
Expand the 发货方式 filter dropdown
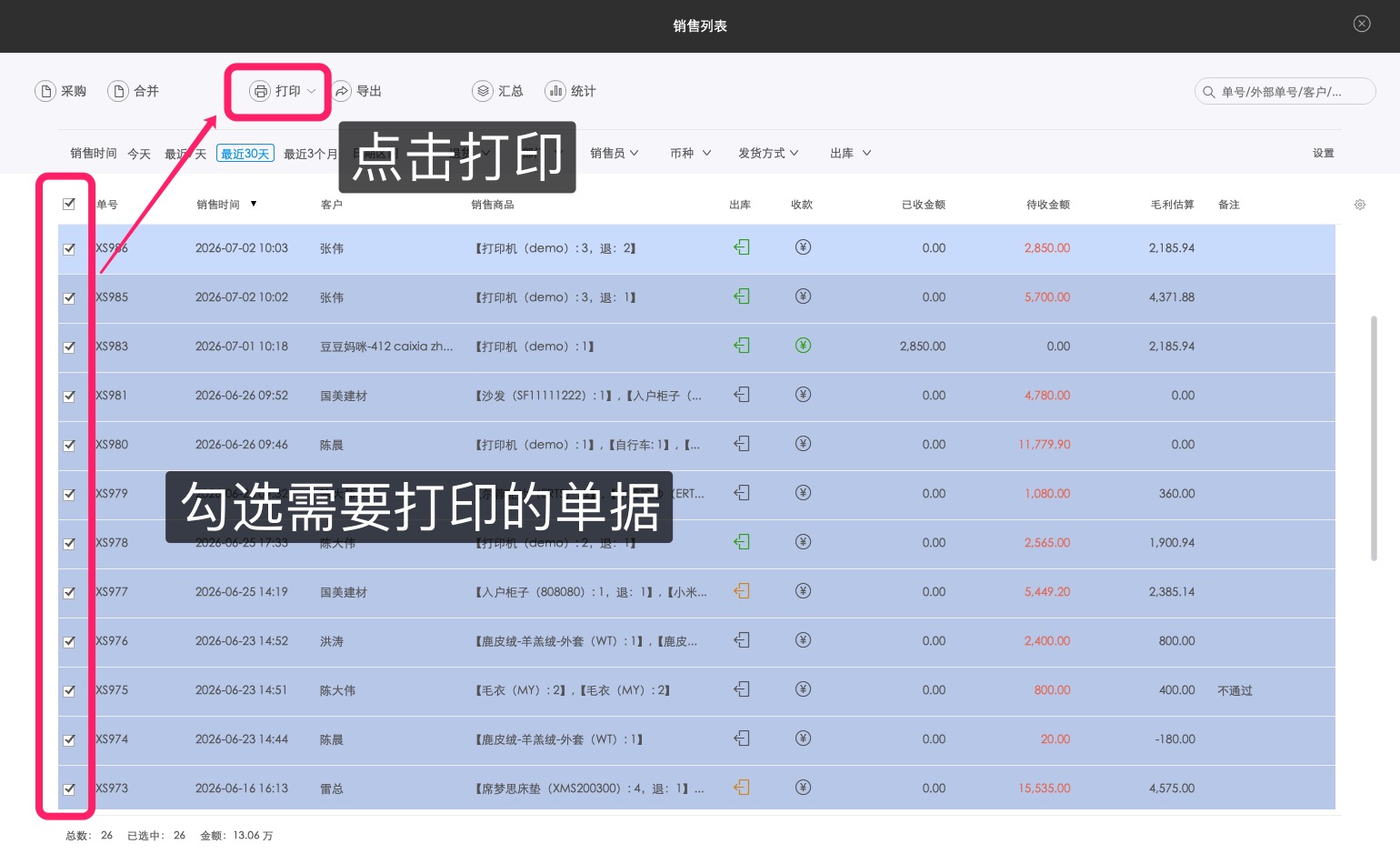(768, 153)
